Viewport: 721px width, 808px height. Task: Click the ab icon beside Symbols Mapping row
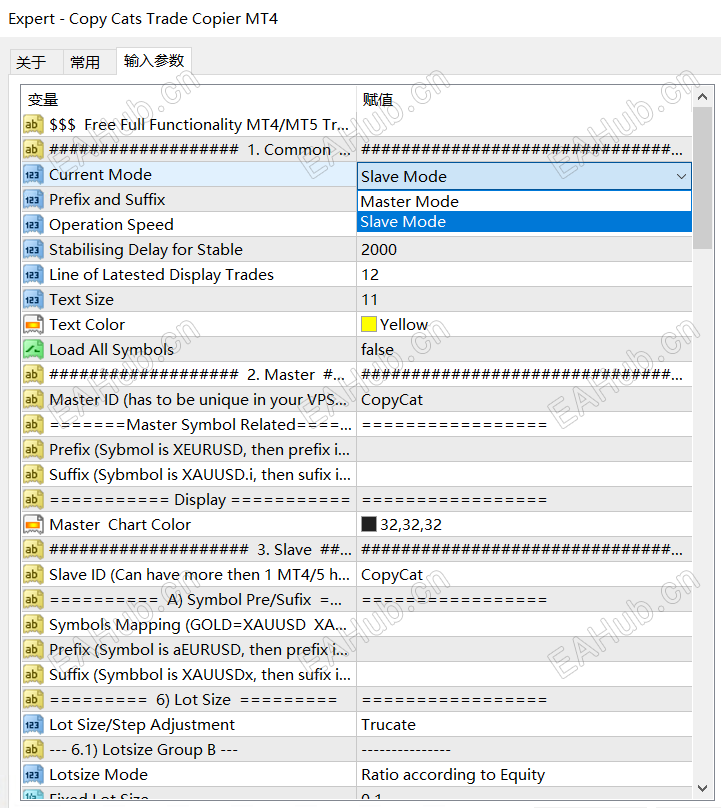(x=32, y=625)
